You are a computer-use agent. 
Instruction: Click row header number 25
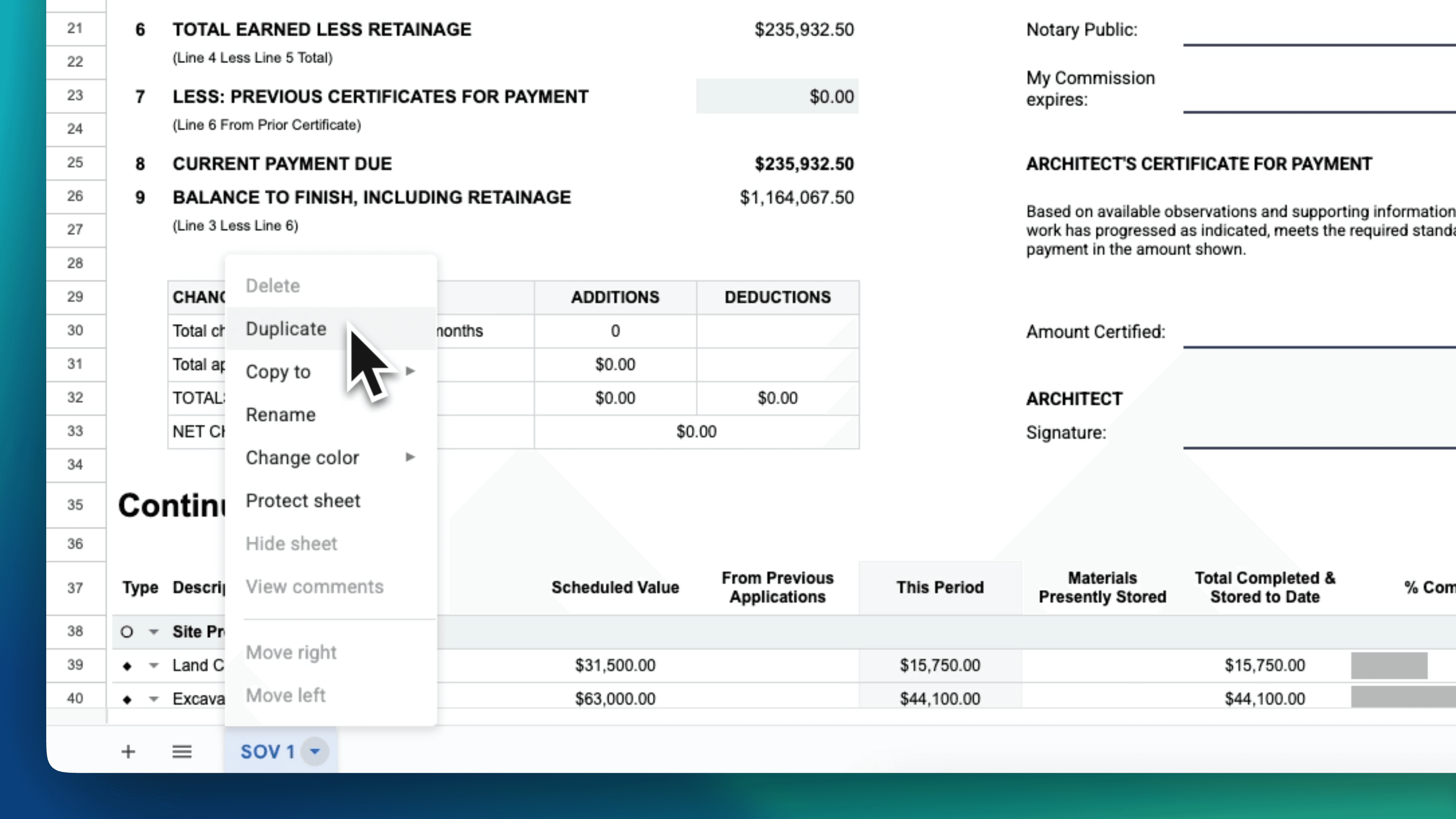pos(75,163)
